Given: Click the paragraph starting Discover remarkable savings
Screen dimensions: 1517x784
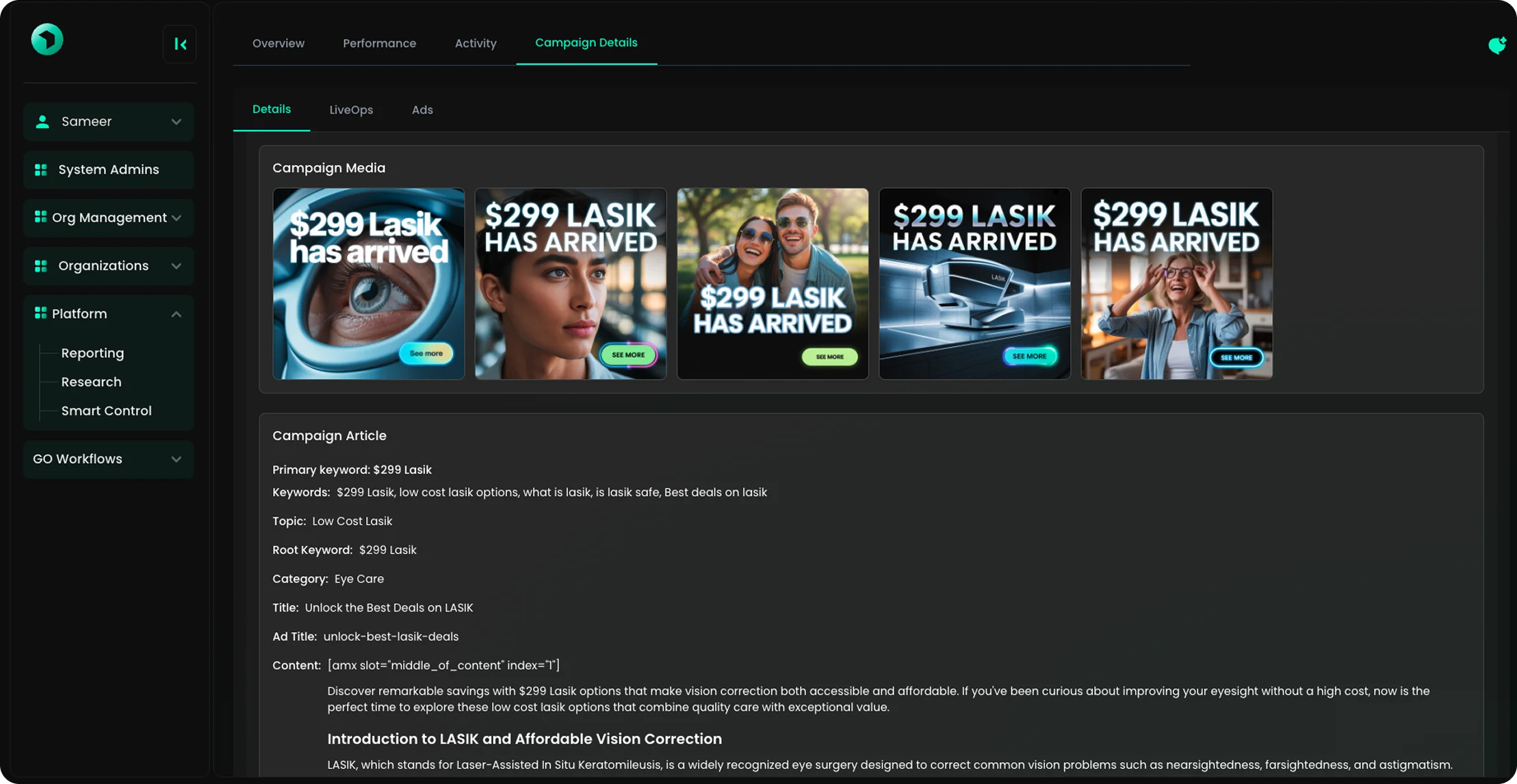Looking at the screenshot, I should tap(879, 699).
